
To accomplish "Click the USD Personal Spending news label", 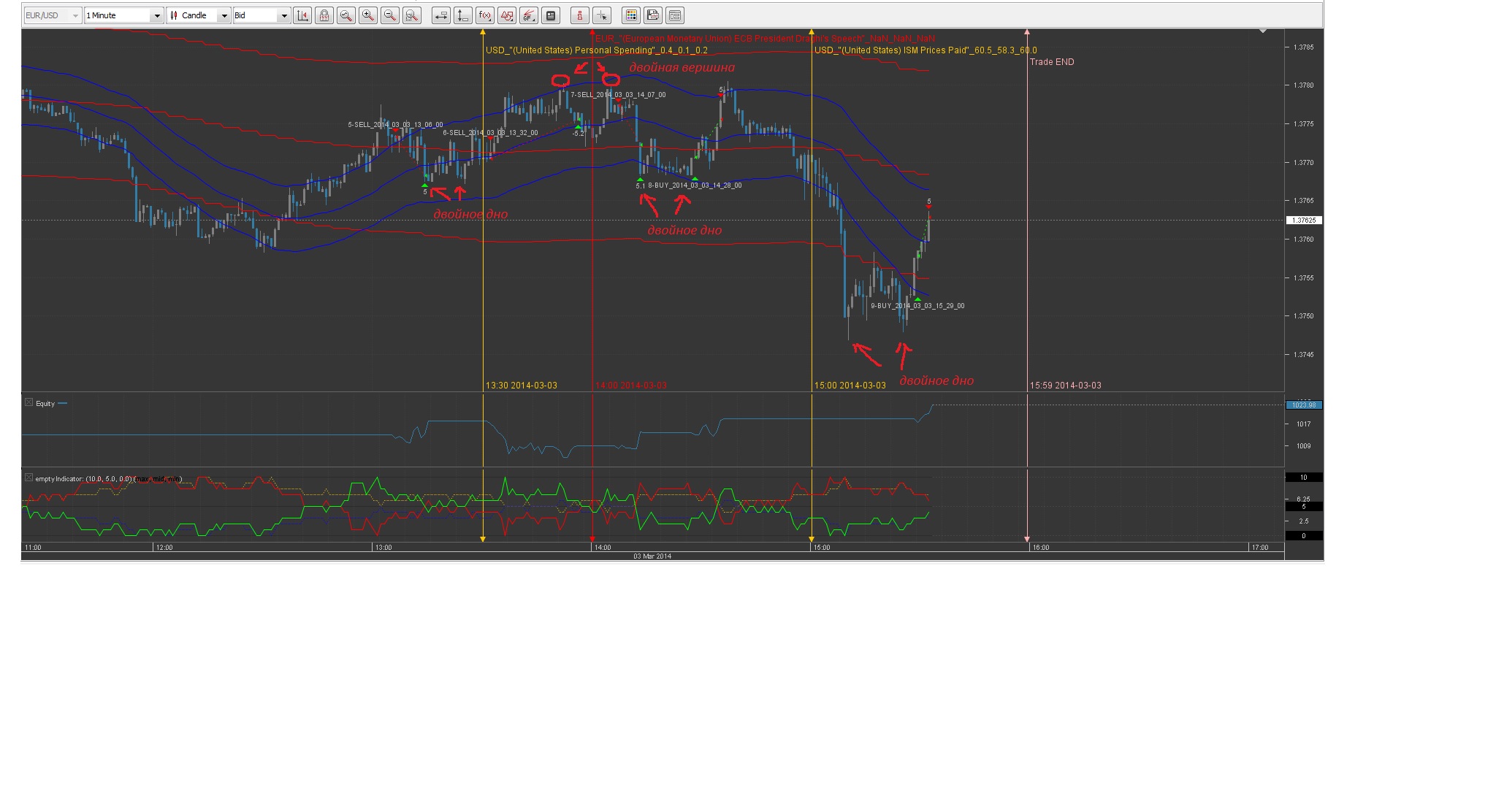I will pos(597,50).
